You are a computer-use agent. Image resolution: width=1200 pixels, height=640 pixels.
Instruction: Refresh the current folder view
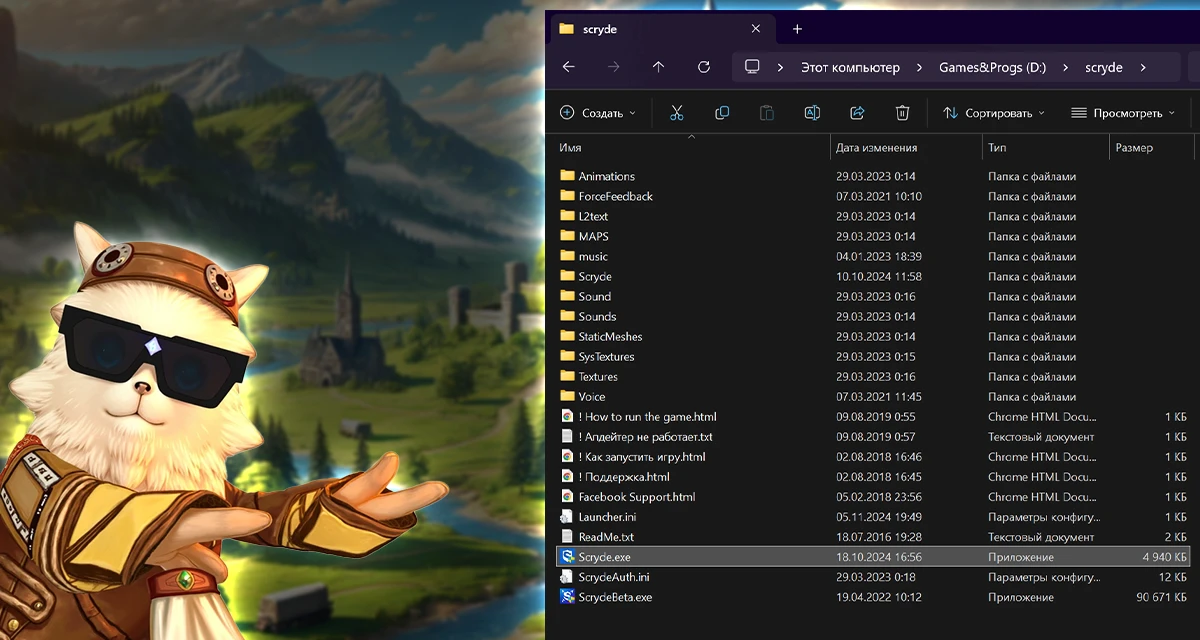[704, 67]
